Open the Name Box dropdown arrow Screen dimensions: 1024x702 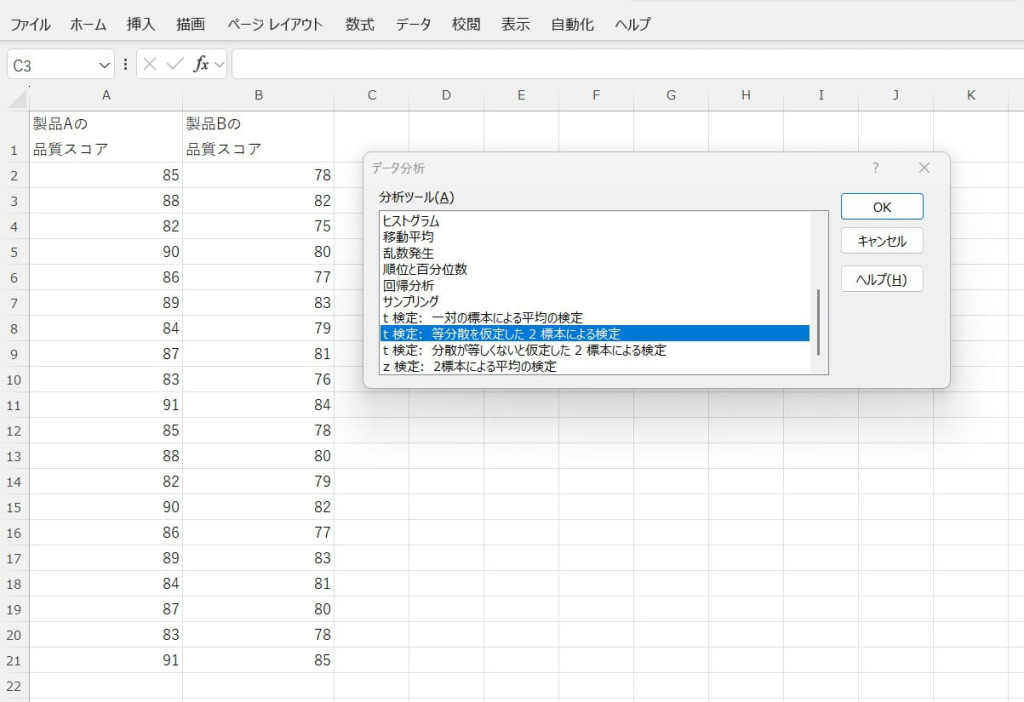pos(105,65)
